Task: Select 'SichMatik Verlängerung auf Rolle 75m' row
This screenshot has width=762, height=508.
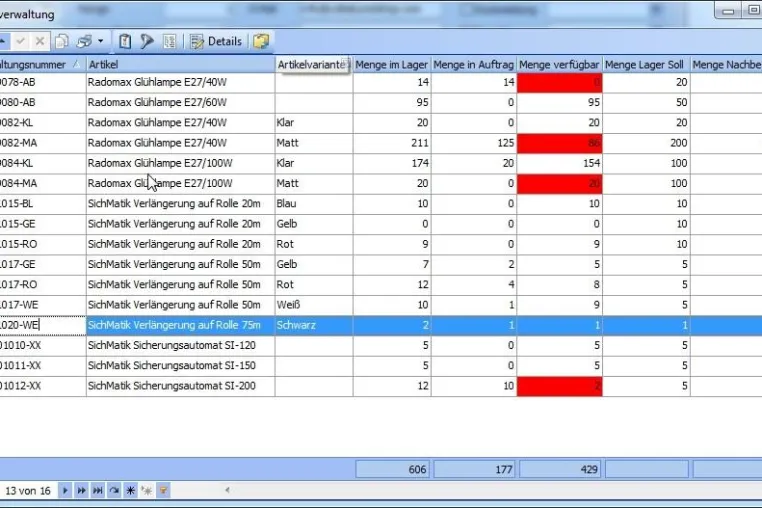Action: tap(381, 325)
